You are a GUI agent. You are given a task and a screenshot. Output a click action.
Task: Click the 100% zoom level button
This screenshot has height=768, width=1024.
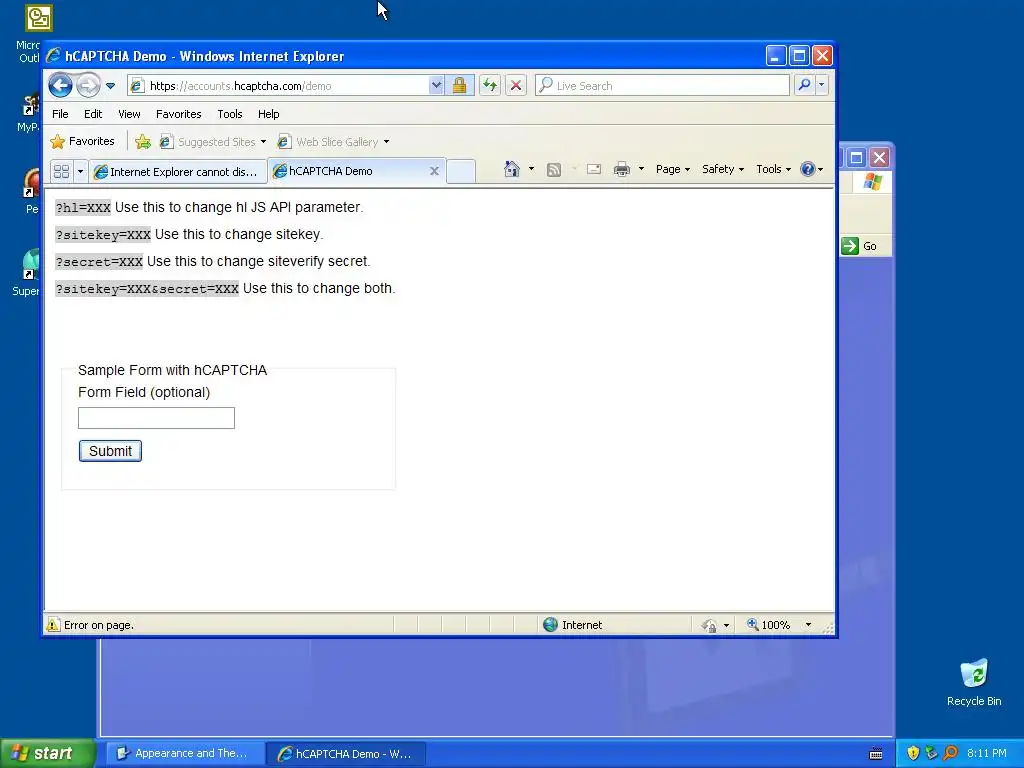(x=769, y=625)
